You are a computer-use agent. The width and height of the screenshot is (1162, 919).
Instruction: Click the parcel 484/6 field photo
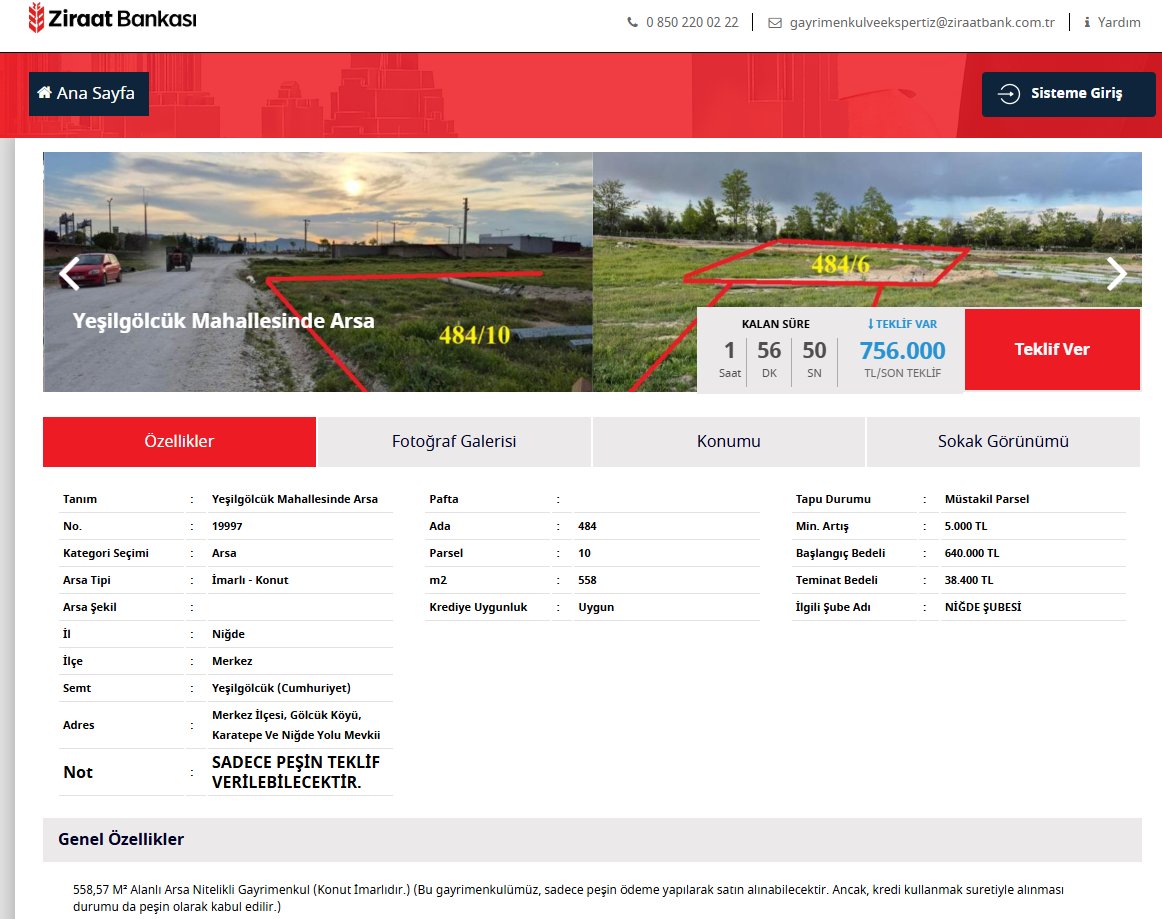click(867, 230)
